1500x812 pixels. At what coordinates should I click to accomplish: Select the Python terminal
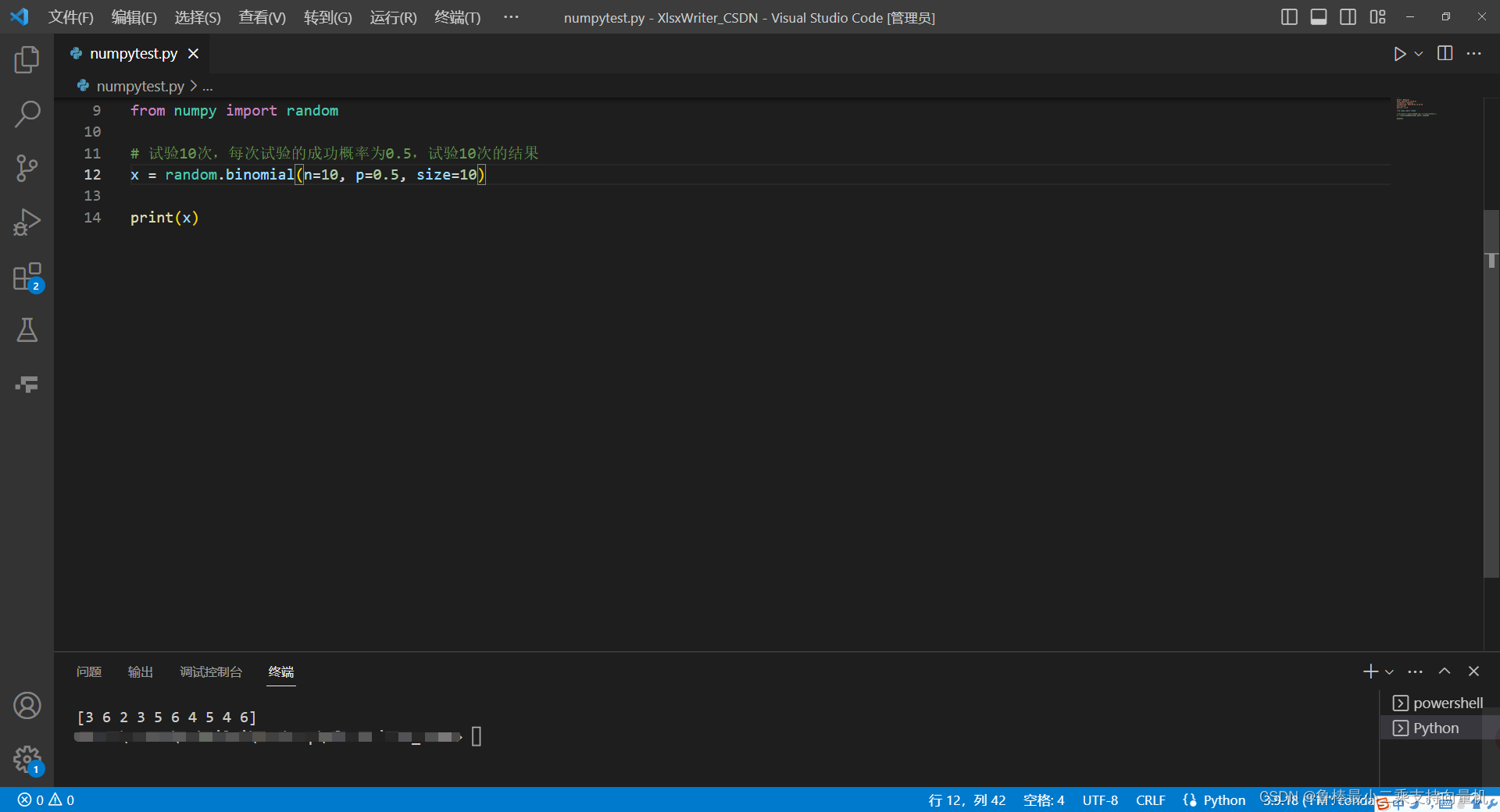[1437, 728]
